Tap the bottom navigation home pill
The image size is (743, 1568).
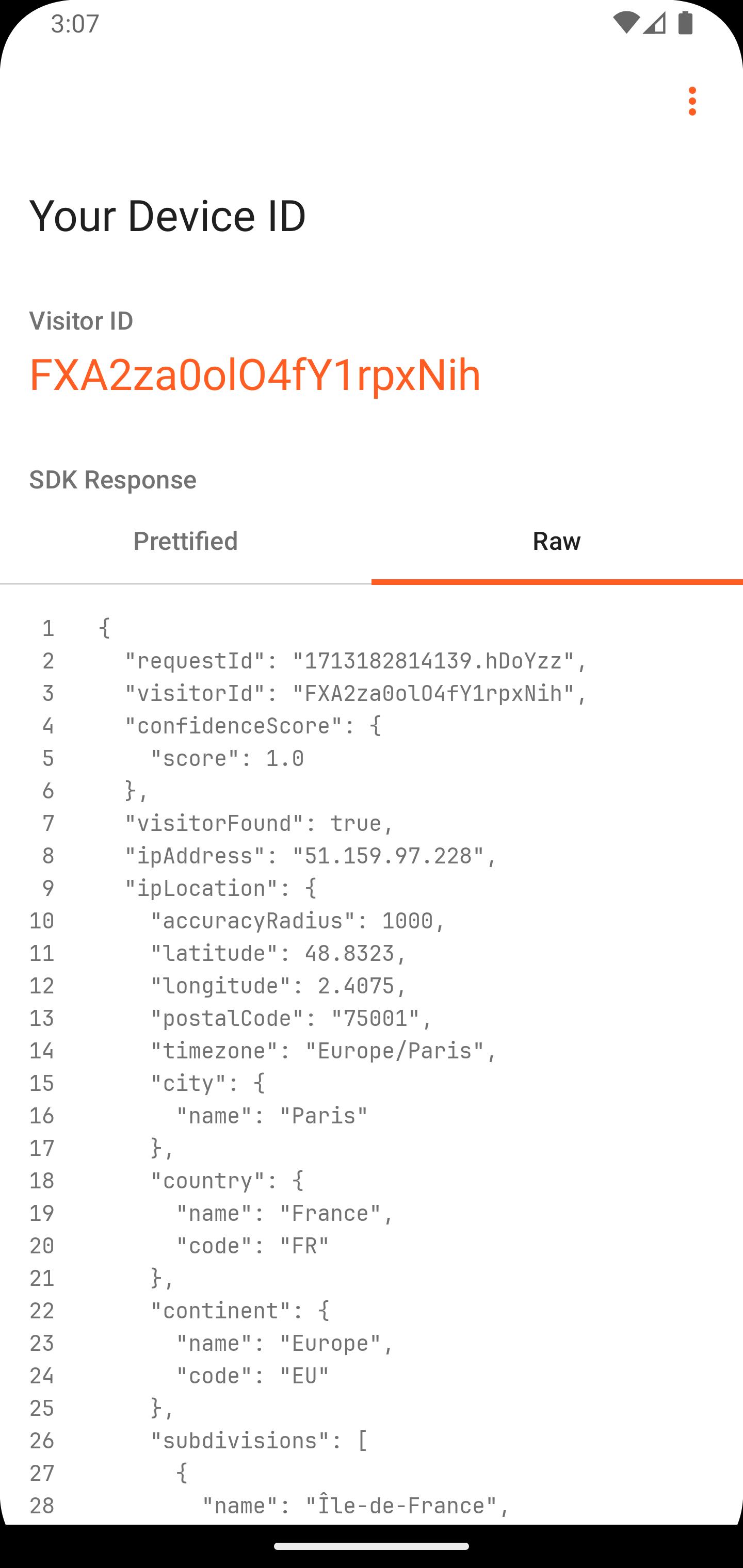(372, 1546)
